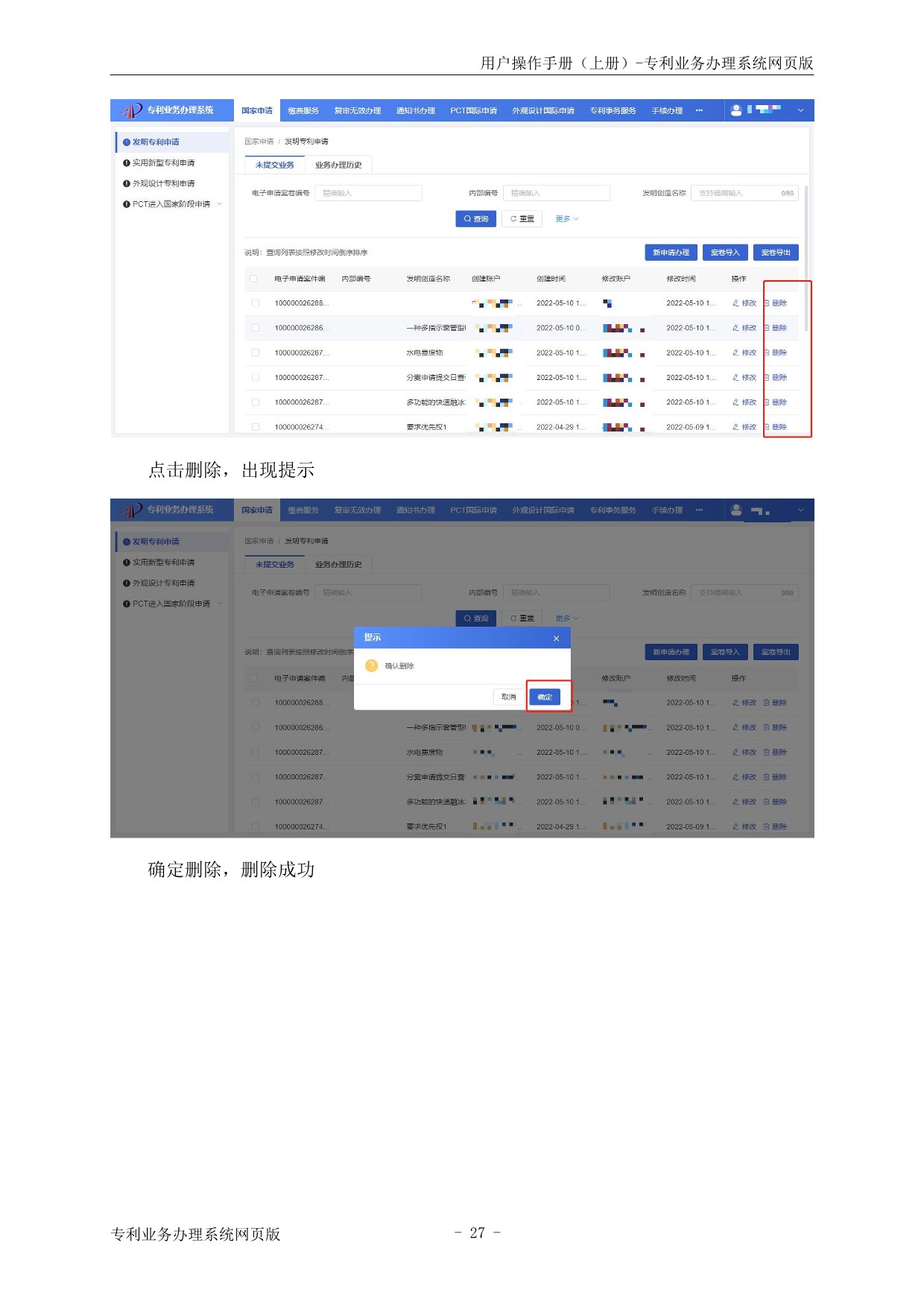The width and height of the screenshot is (924, 1307).
Task: Cancel deletion with the 取消 button
Action: [x=508, y=697]
